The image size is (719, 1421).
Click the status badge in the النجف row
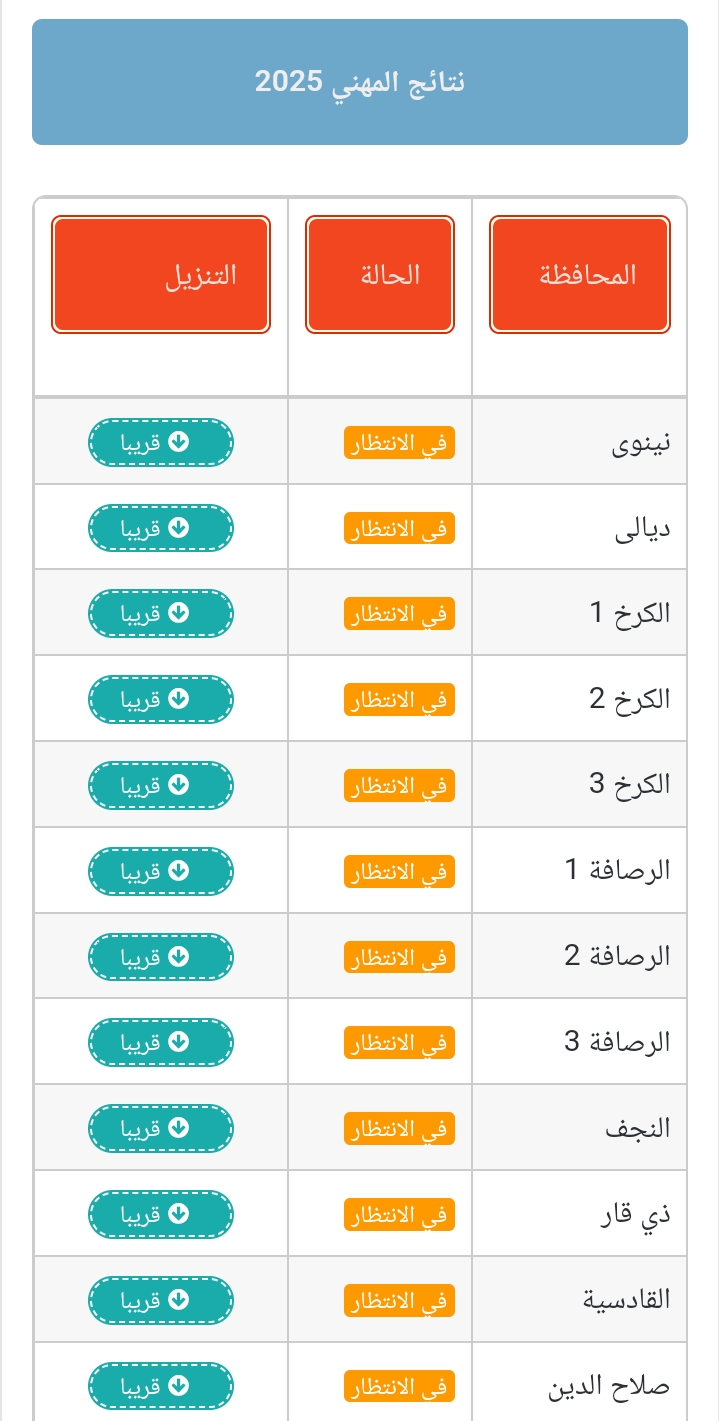(x=400, y=1129)
